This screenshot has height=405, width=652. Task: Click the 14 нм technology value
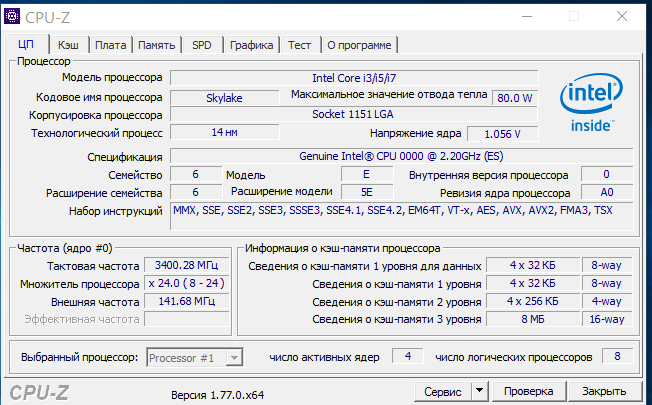(225, 132)
